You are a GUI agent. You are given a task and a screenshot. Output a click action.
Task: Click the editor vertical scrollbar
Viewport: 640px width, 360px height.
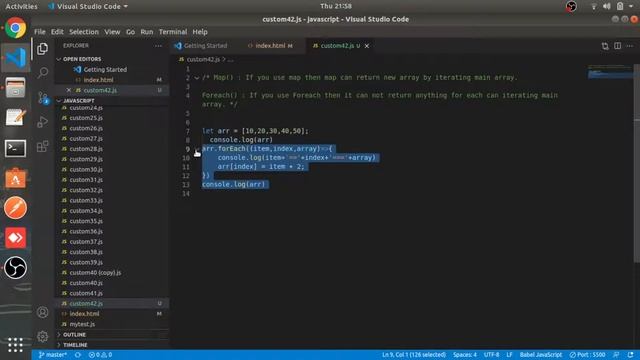pyautogui.click(x=637, y=163)
